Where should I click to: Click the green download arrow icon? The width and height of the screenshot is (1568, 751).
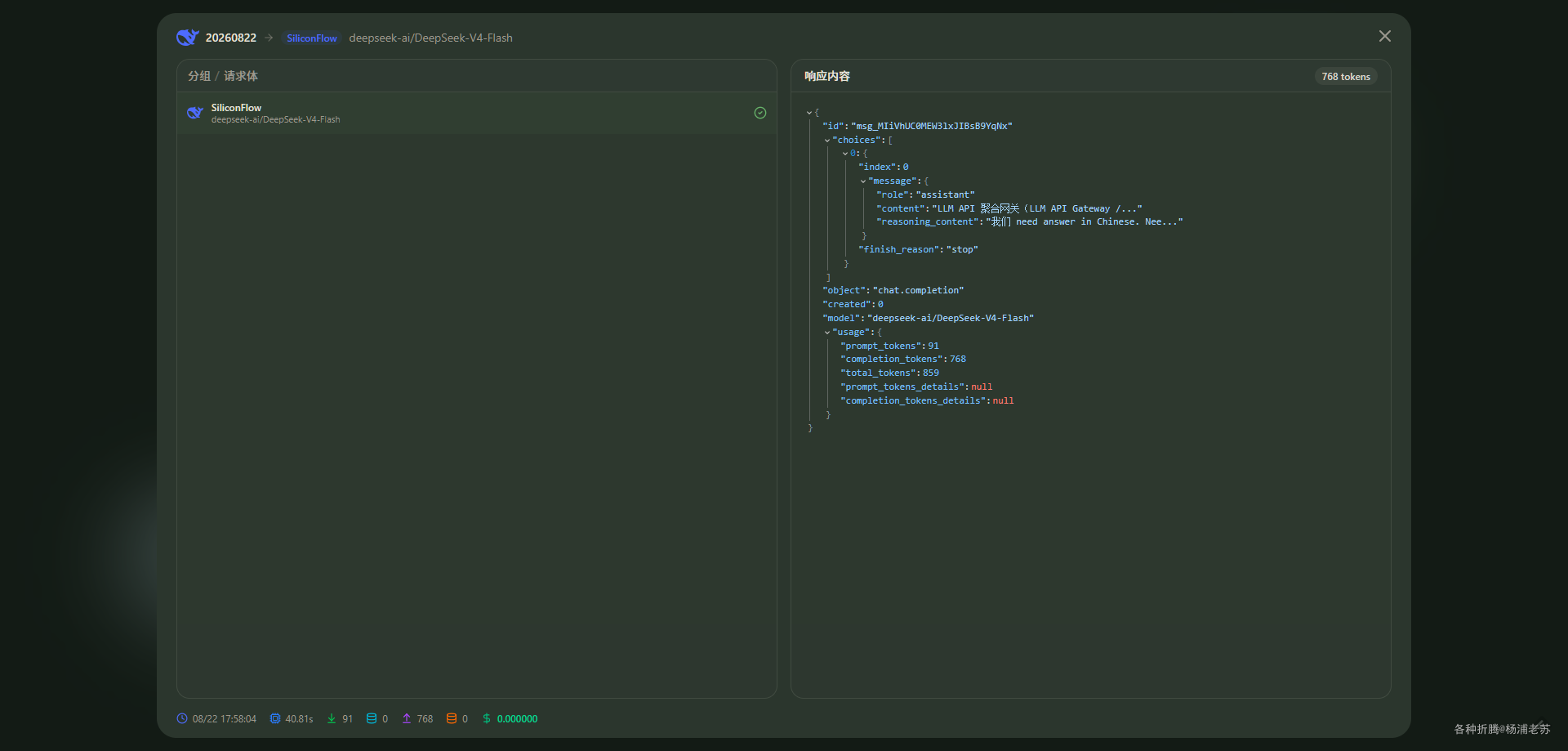click(332, 718)
